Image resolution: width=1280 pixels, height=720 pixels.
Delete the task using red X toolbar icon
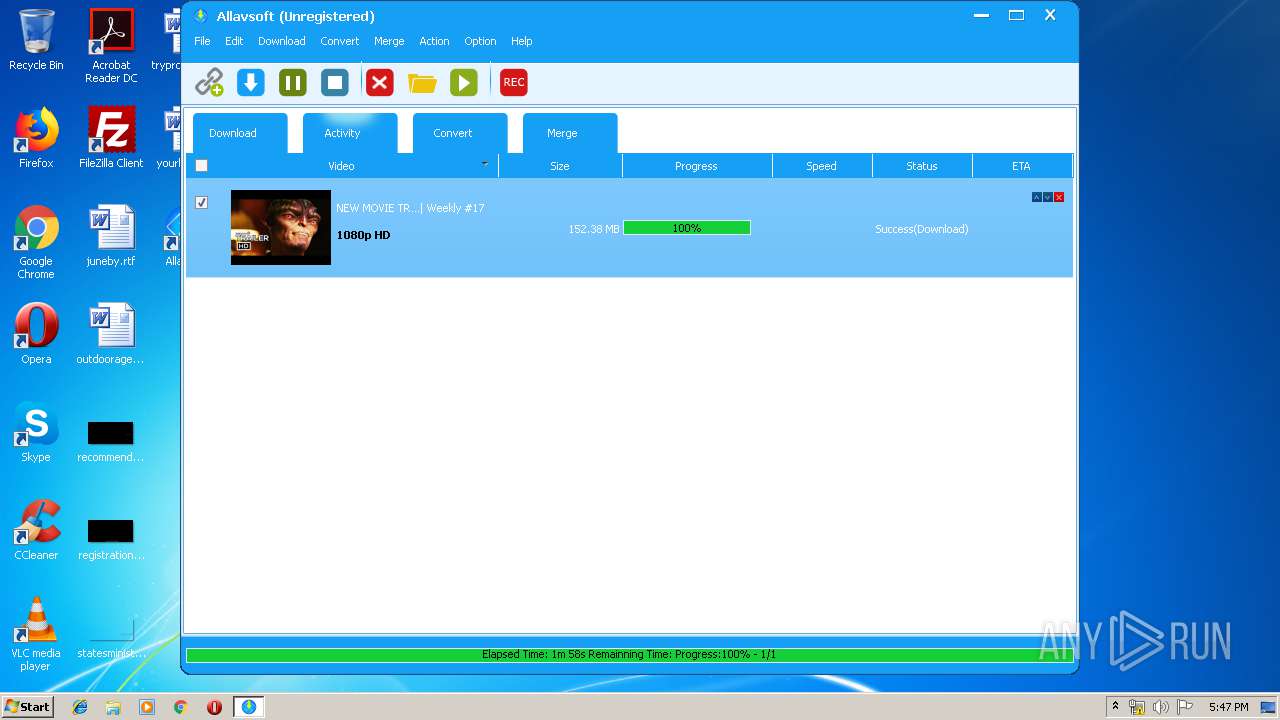coord(379,82)
